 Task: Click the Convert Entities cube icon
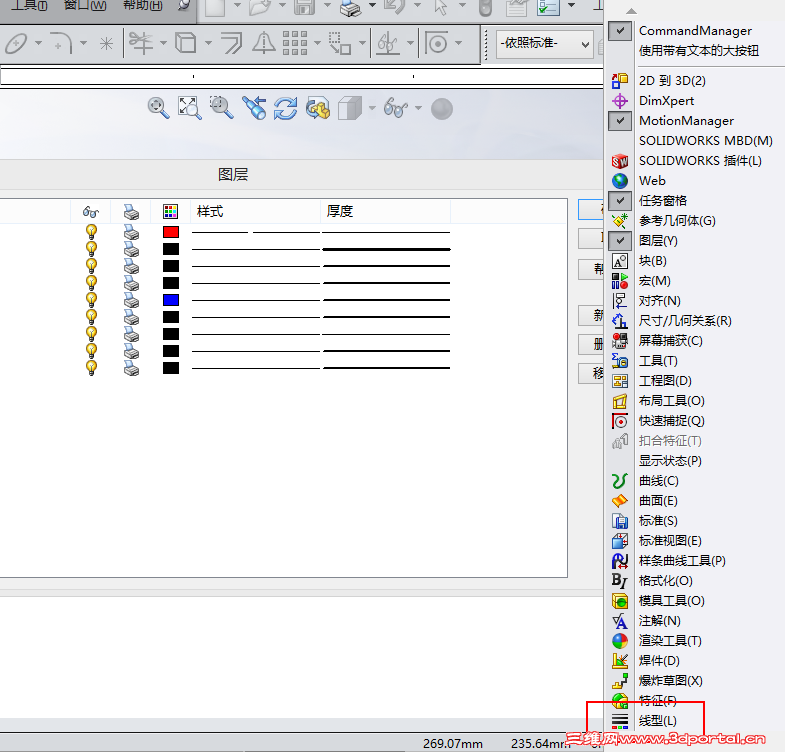coord(186,43)
